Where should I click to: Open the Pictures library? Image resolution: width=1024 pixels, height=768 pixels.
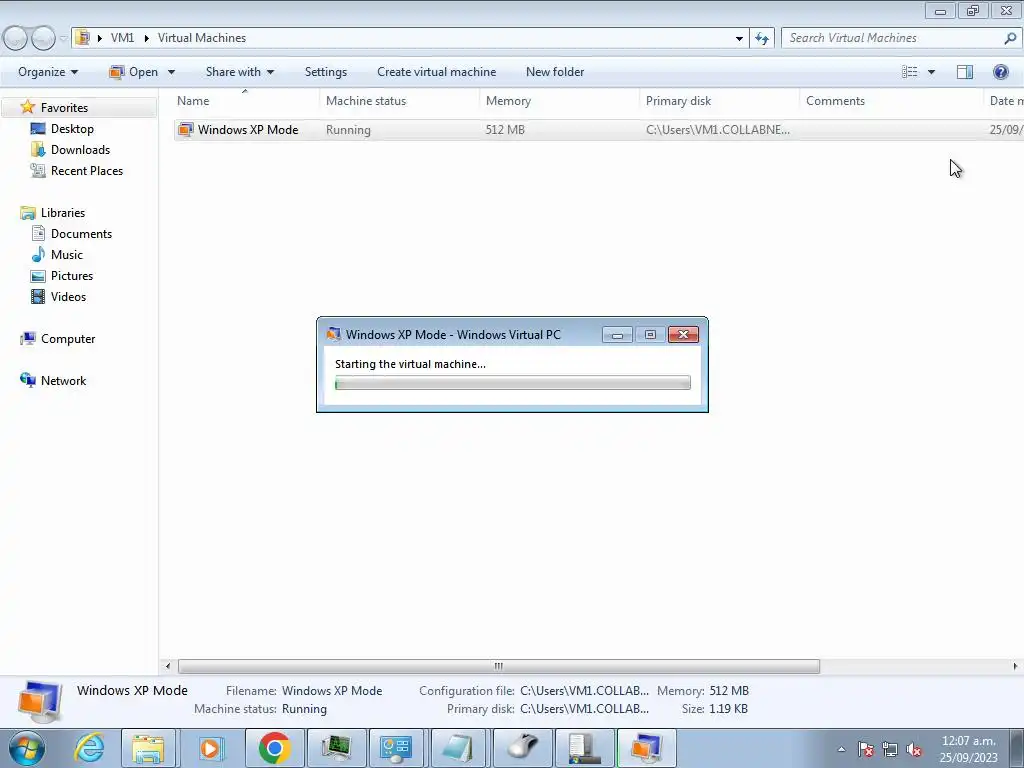pyautogui.click(x=72, y=276)
